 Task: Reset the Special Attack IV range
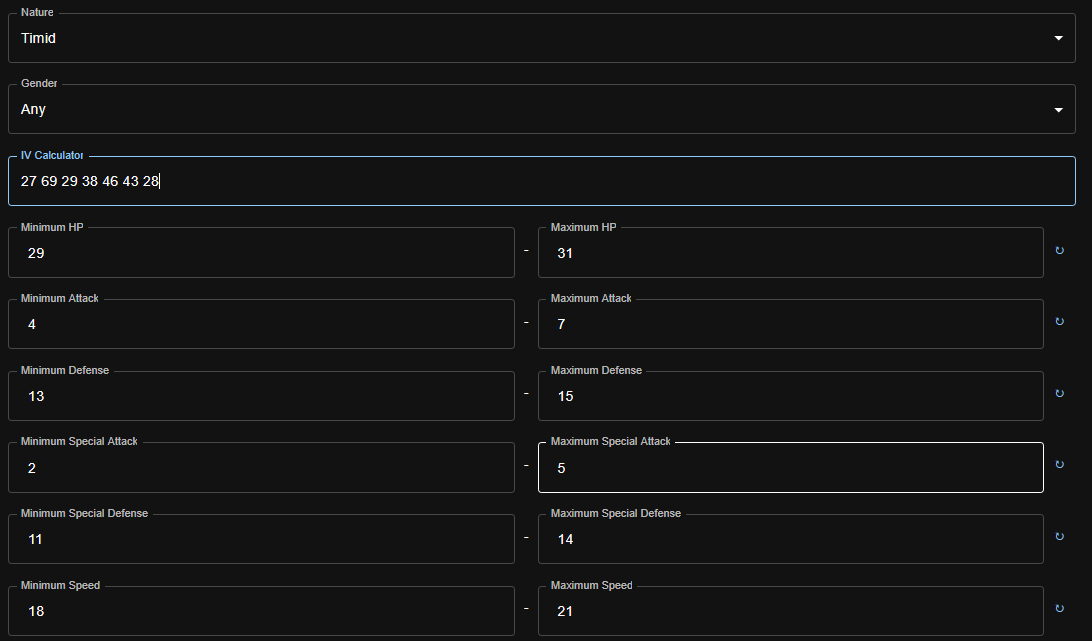(1060, 465)
